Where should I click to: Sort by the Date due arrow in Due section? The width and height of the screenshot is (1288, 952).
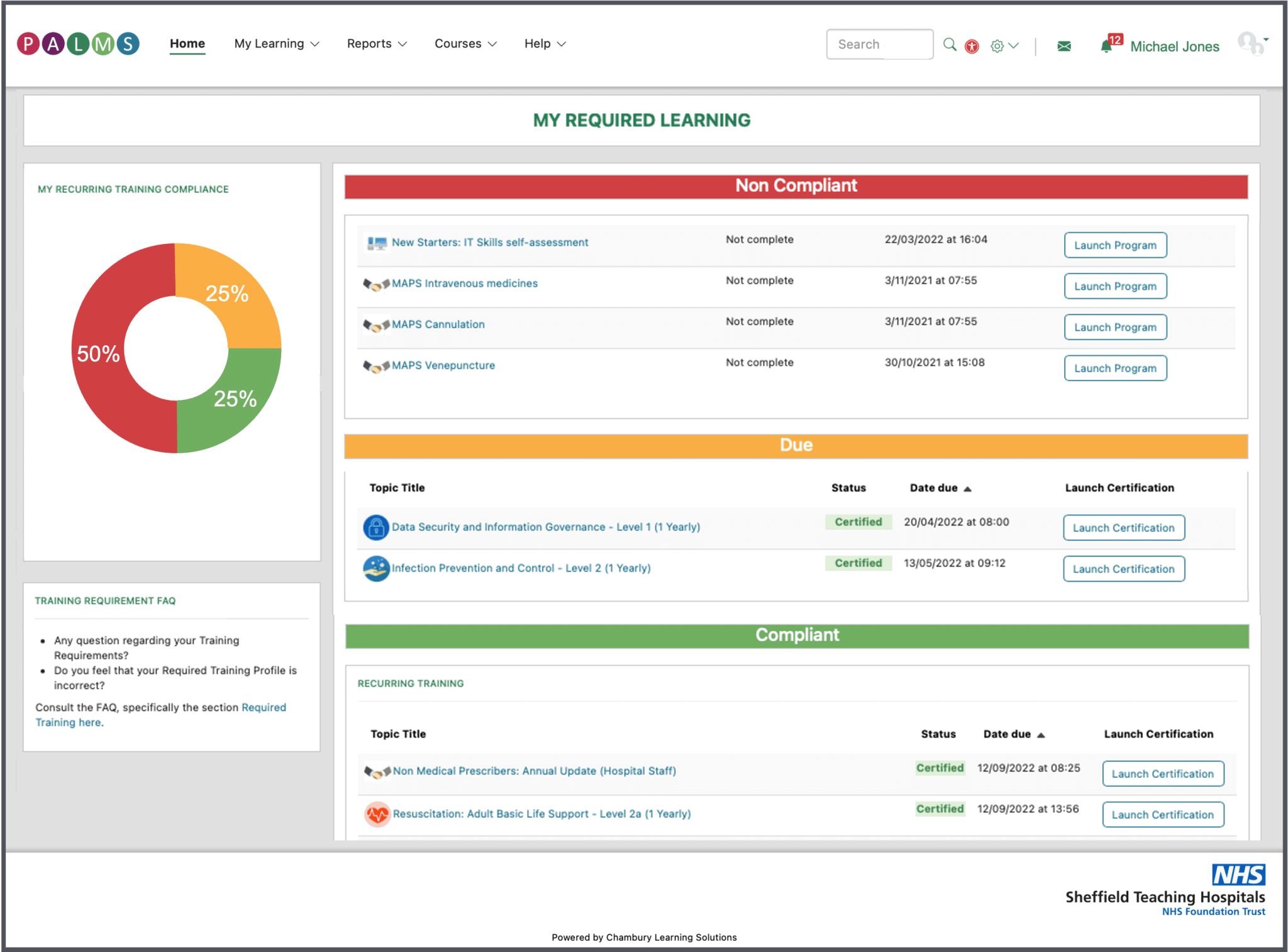point(967,488)
